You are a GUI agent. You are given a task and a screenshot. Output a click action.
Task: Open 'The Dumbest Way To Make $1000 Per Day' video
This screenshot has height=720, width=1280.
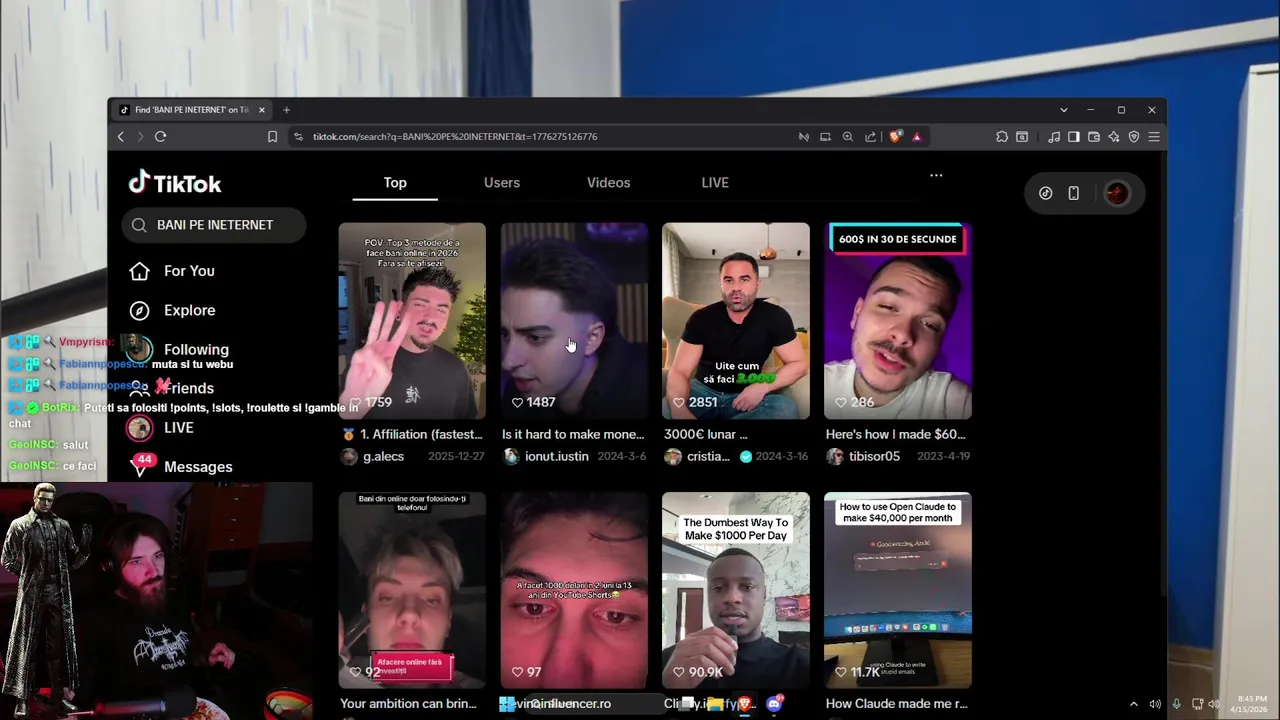tap(736, 590)
